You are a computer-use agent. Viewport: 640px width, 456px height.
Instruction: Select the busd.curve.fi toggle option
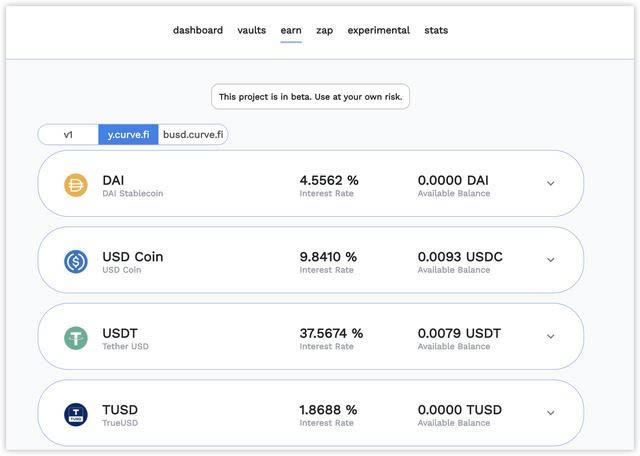(193, 134)
